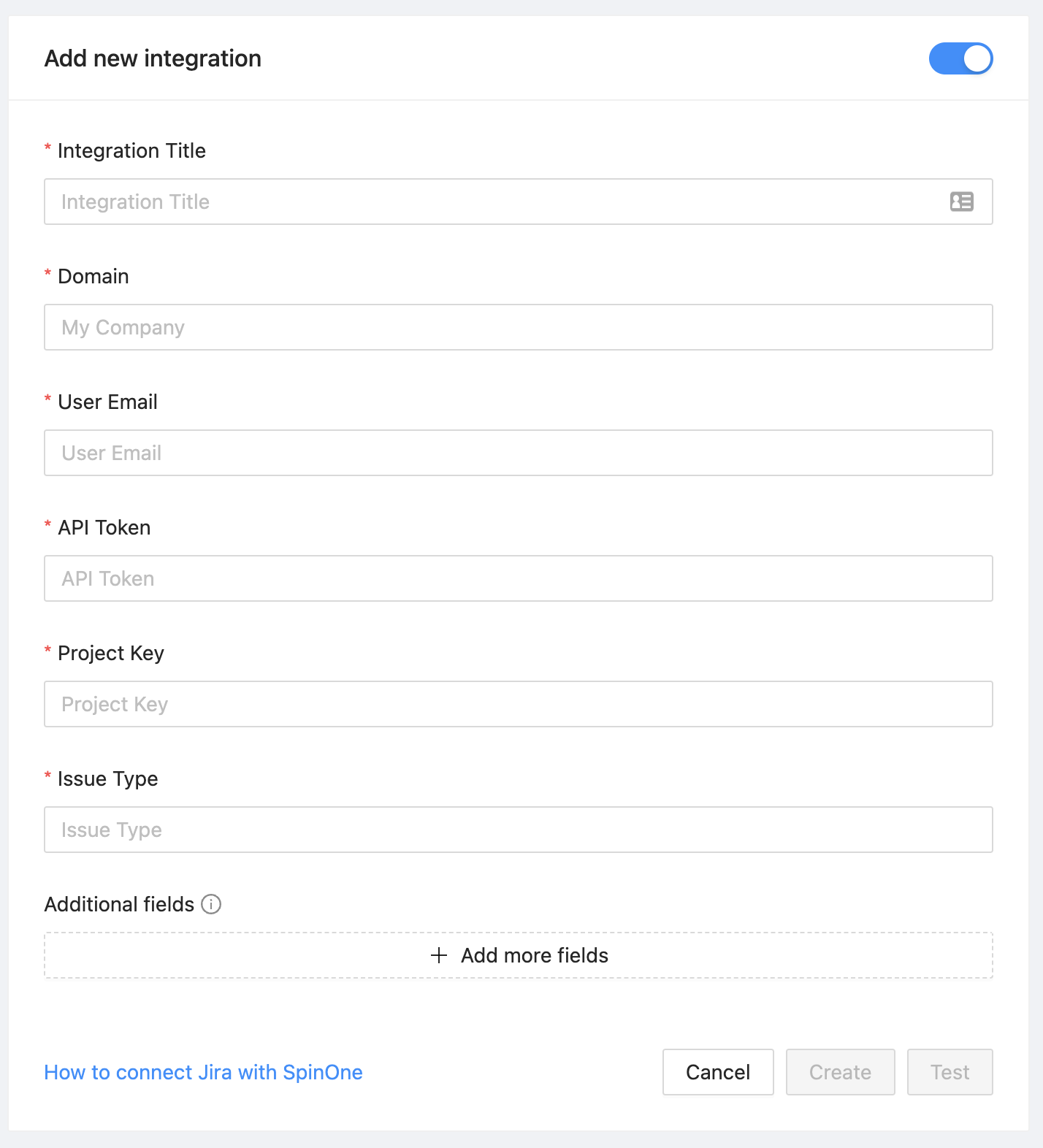Click the Integration Title field label
Screen dimensions: 1043x1148
(131, 150)
